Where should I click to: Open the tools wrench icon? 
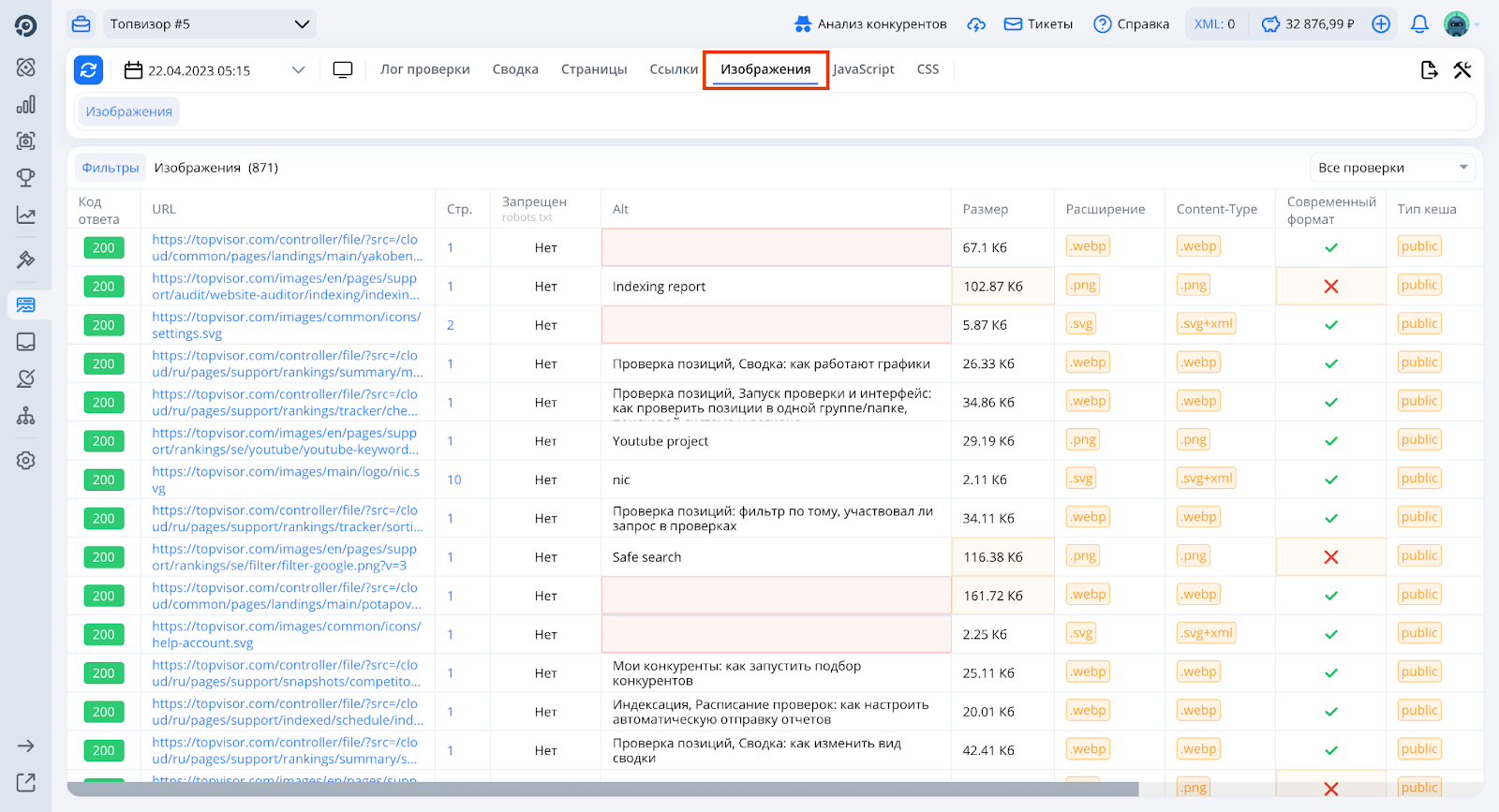click(x=1462, y=70)
